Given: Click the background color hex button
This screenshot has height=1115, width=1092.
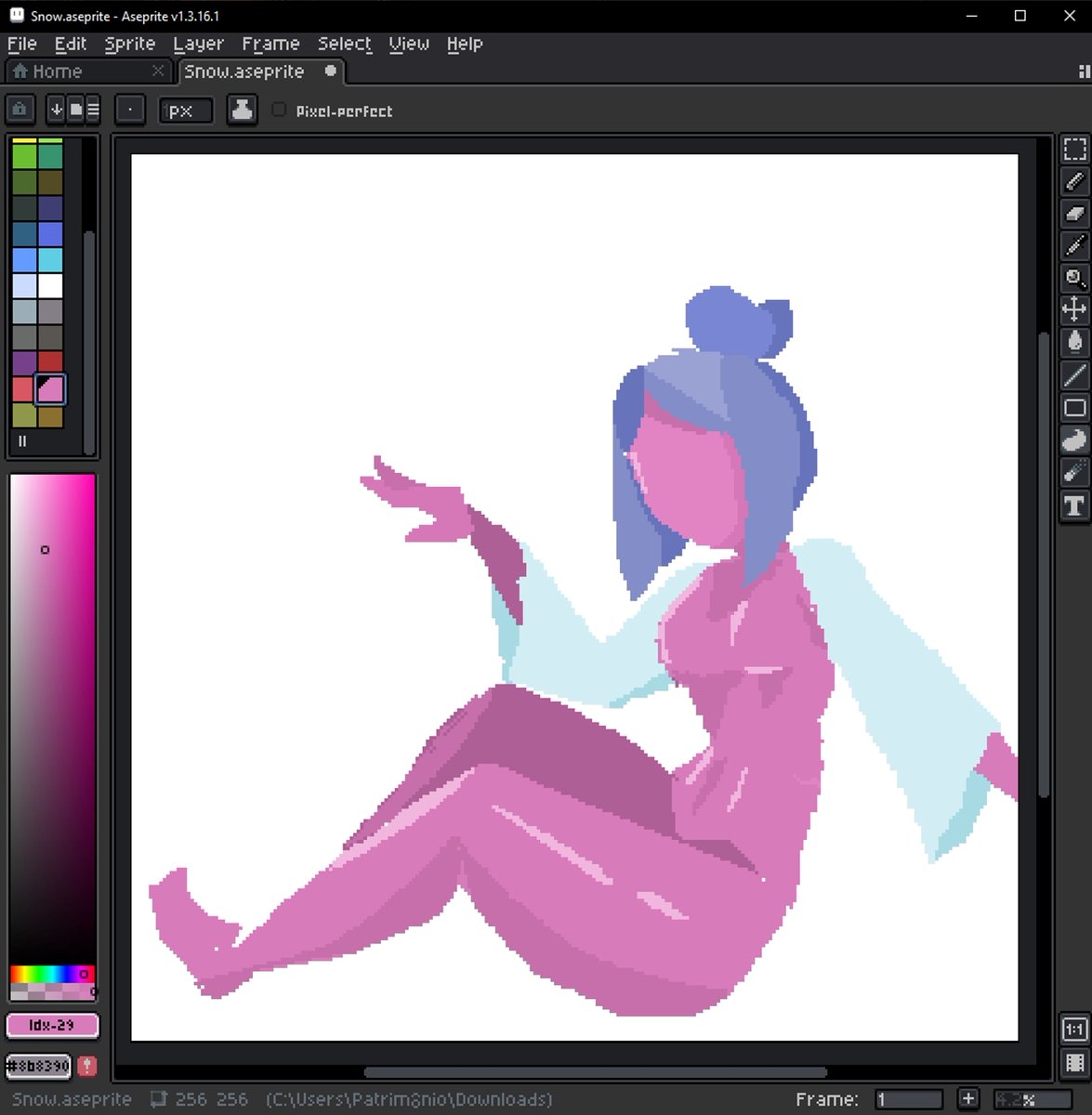Looking at the screenshot, I should (39, 1066).
